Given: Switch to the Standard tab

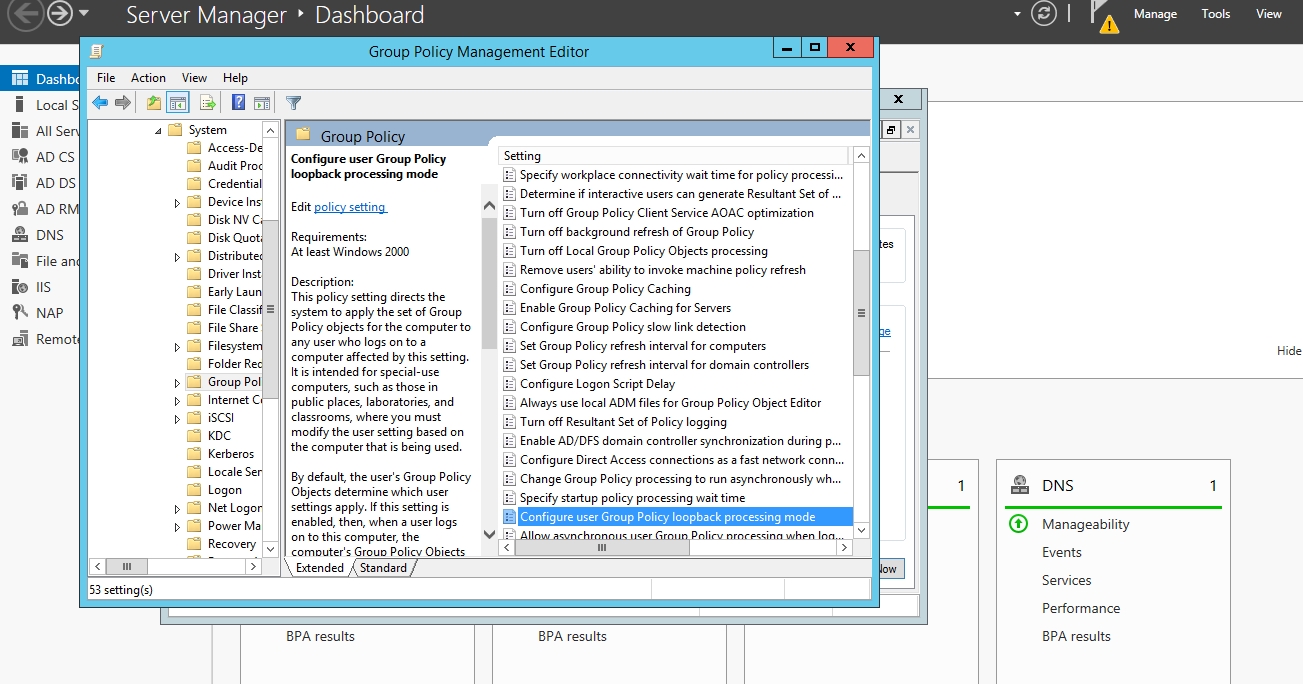Looking at the screenshot, I should coord(383,568).
